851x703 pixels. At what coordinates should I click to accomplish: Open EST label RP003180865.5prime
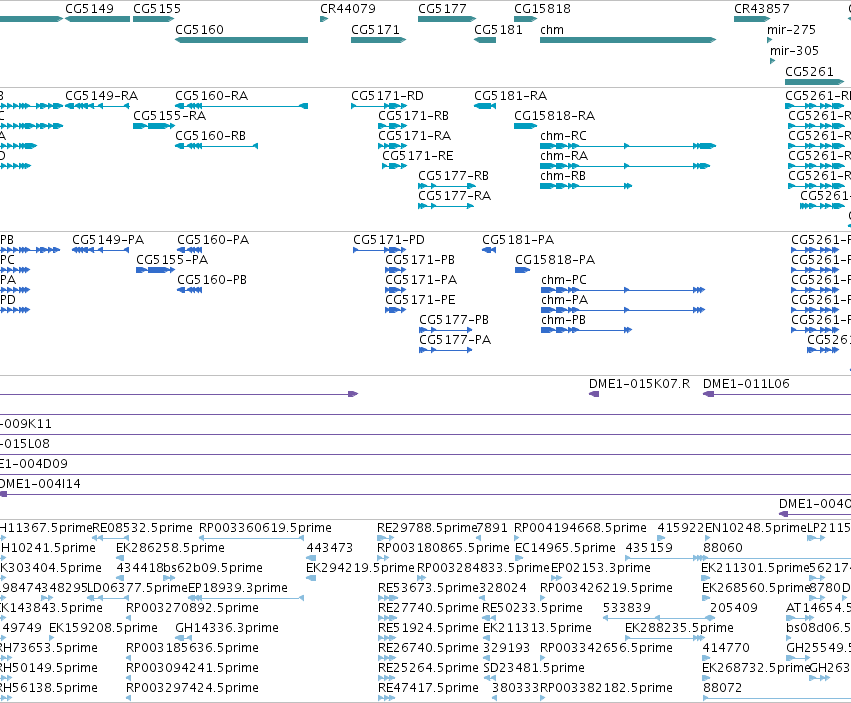443,548
